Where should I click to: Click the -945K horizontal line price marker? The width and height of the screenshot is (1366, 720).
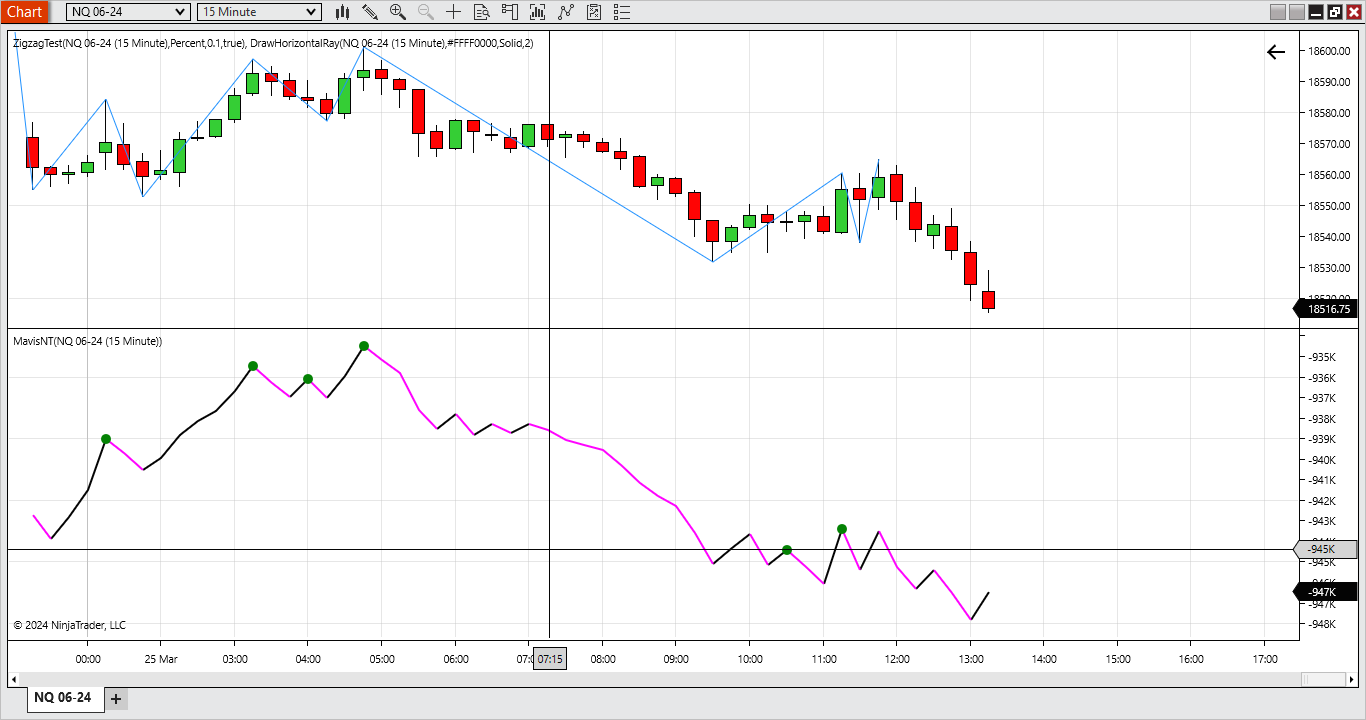pyautogui.click(x=1325, y=549)
